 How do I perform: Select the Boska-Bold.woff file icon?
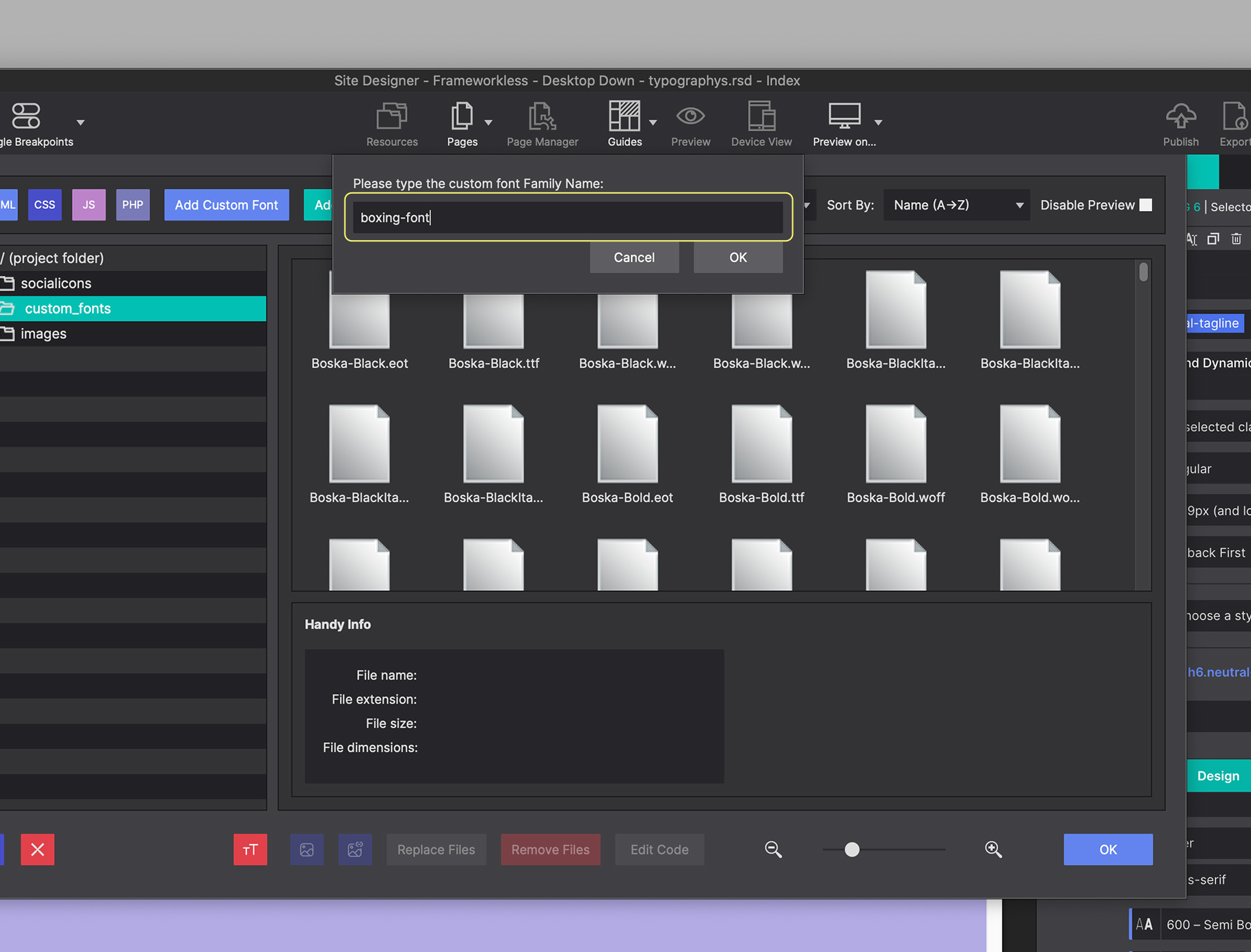tap(896, 445)
